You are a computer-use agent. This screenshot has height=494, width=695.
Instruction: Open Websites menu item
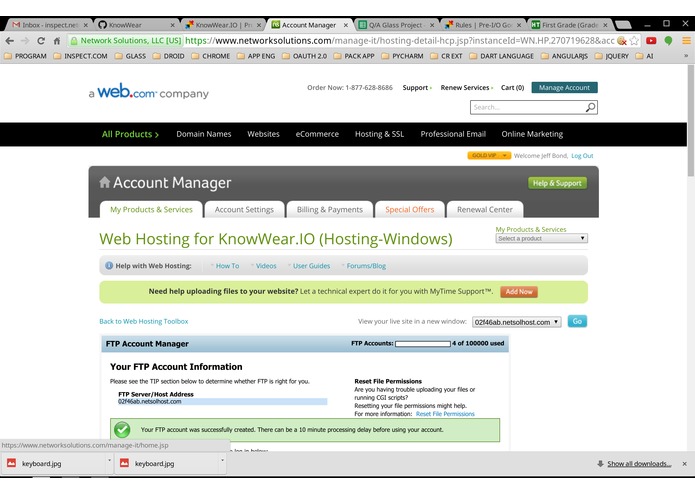[263, 134]
